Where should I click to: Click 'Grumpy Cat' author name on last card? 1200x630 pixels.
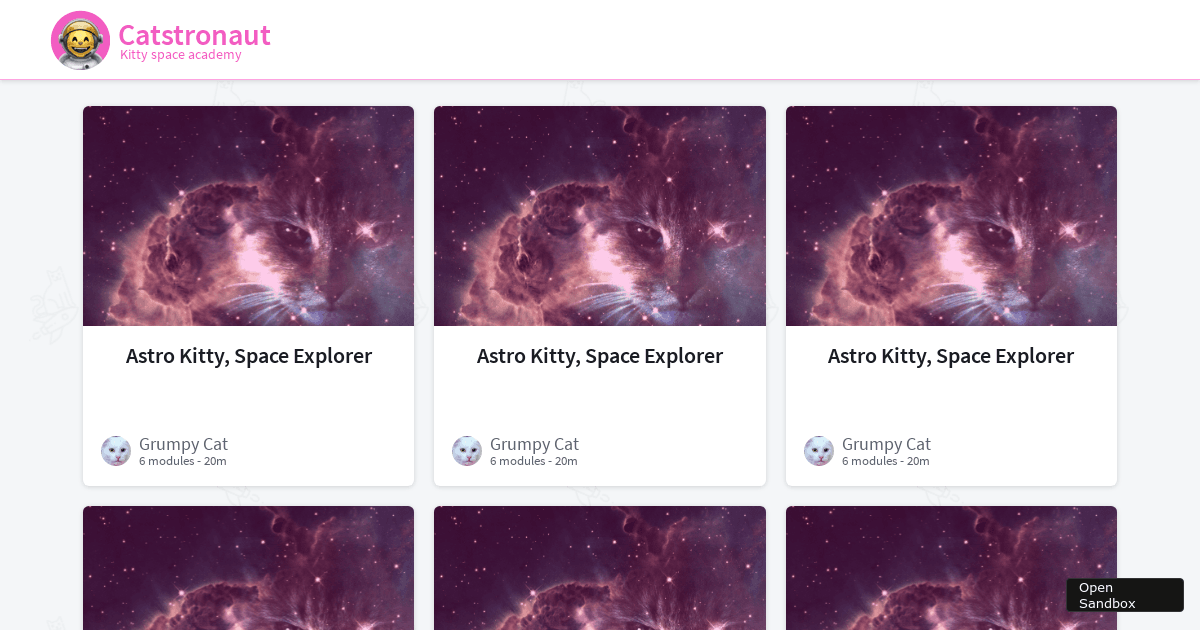pyautogui.click(x=886, y=443)
